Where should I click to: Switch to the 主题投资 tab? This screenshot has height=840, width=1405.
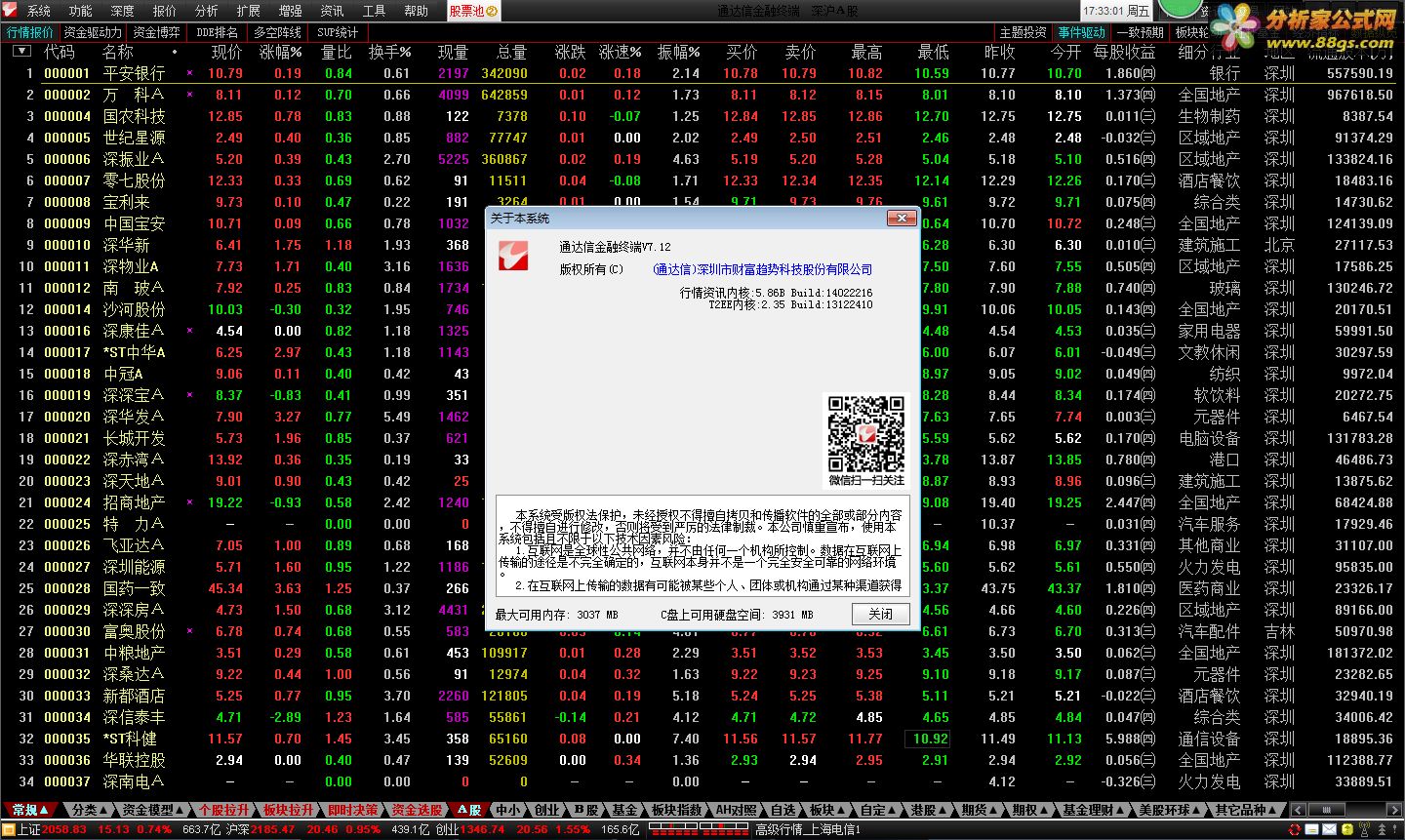(1024, 32)
